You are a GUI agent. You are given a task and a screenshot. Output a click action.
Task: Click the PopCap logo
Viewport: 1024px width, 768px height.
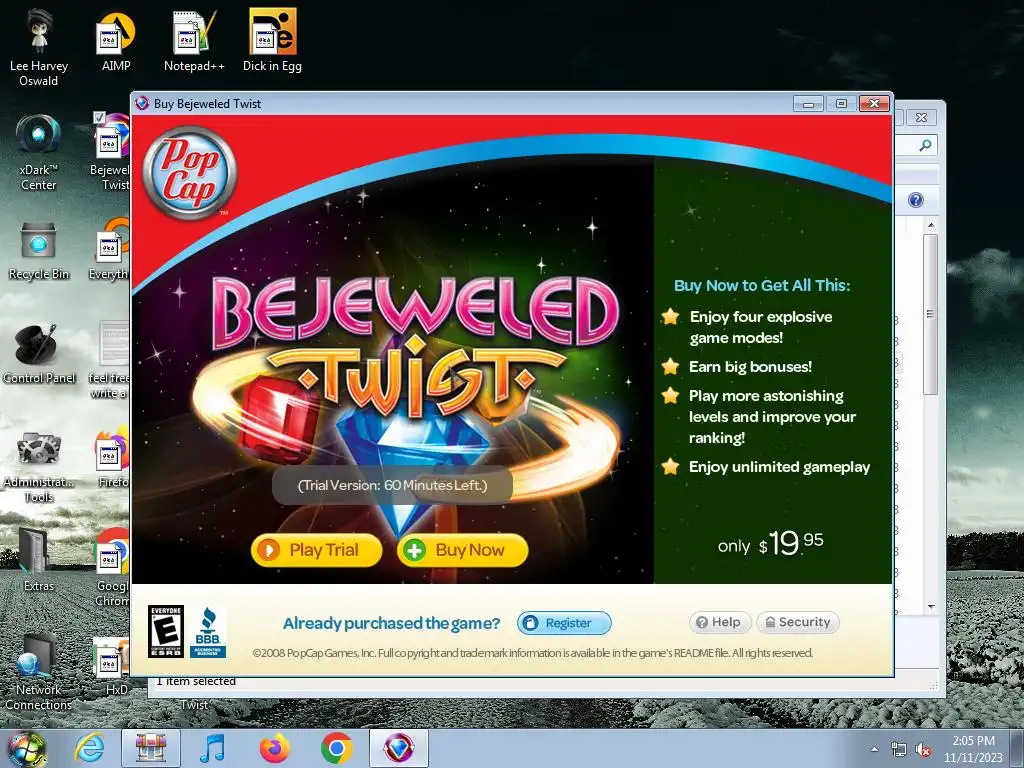point(189,172)
